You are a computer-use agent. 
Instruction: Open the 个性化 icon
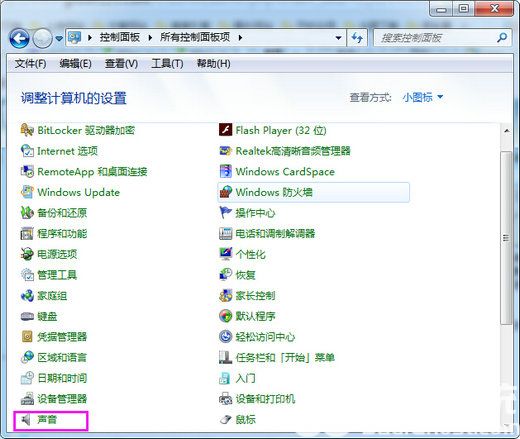[225, 254]
